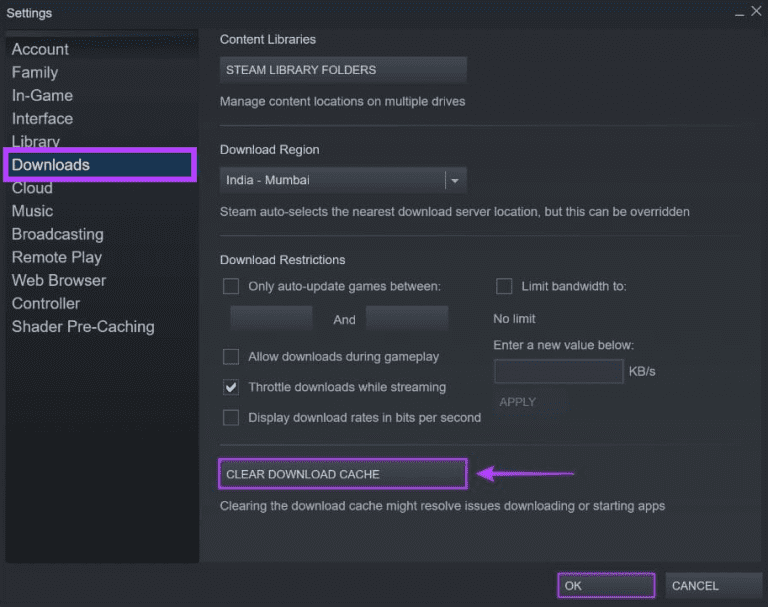The height and width of the screenshot is (607, 768).
Task: Open the Cloud settings section
Action: [x=32, y=188]
